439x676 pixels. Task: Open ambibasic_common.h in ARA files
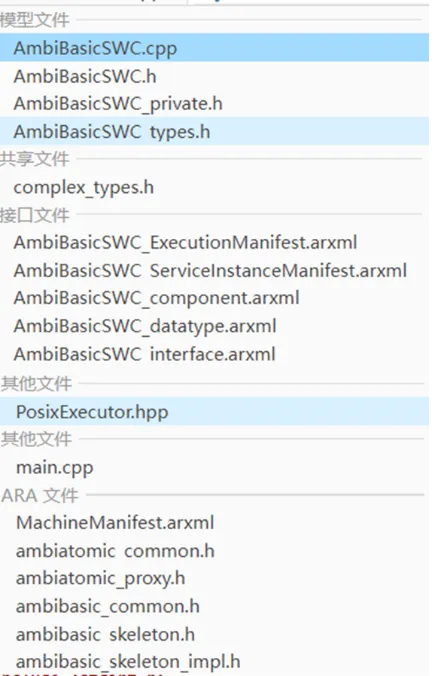point(214,607)
